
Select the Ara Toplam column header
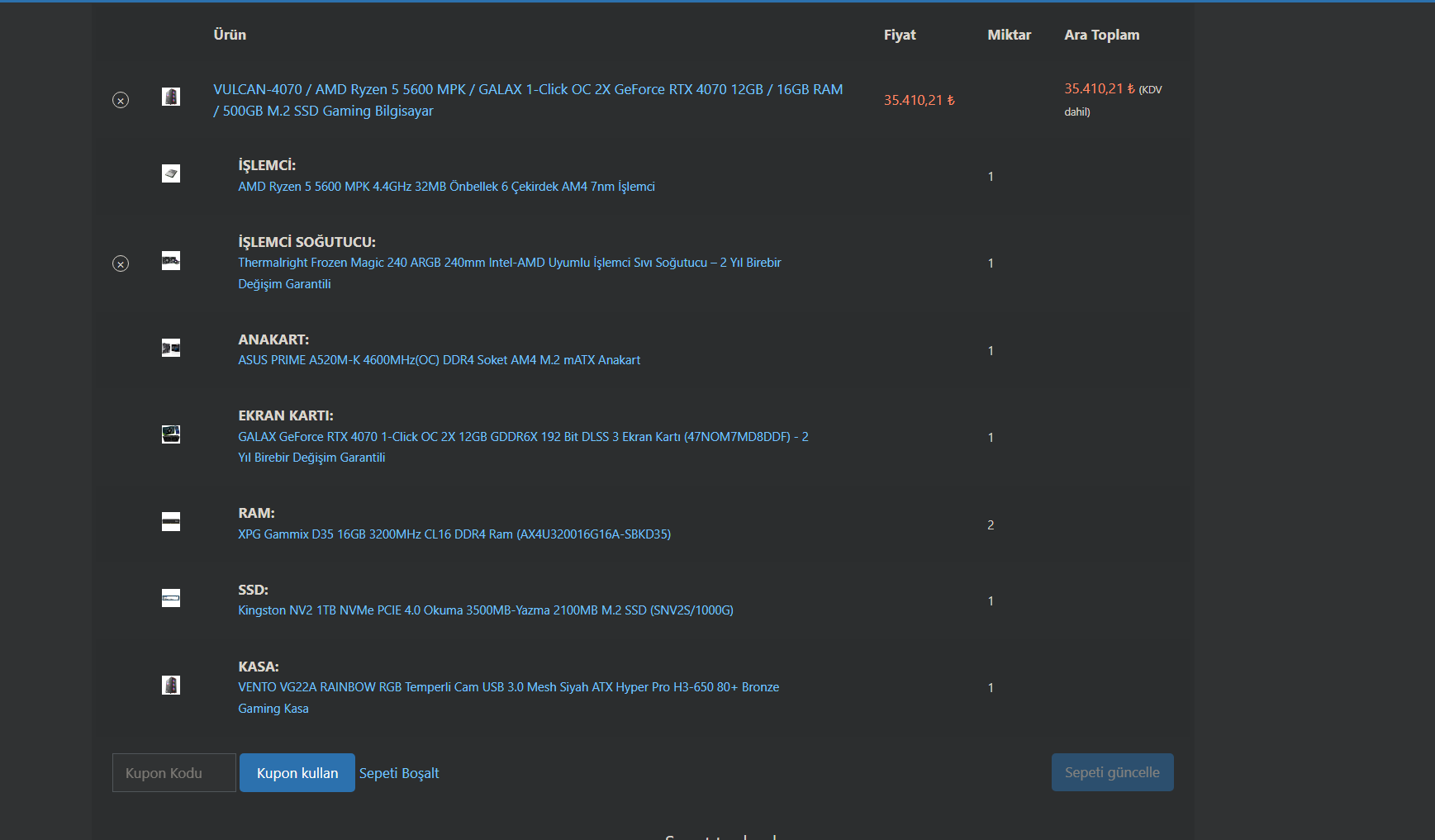(1102, 35)
